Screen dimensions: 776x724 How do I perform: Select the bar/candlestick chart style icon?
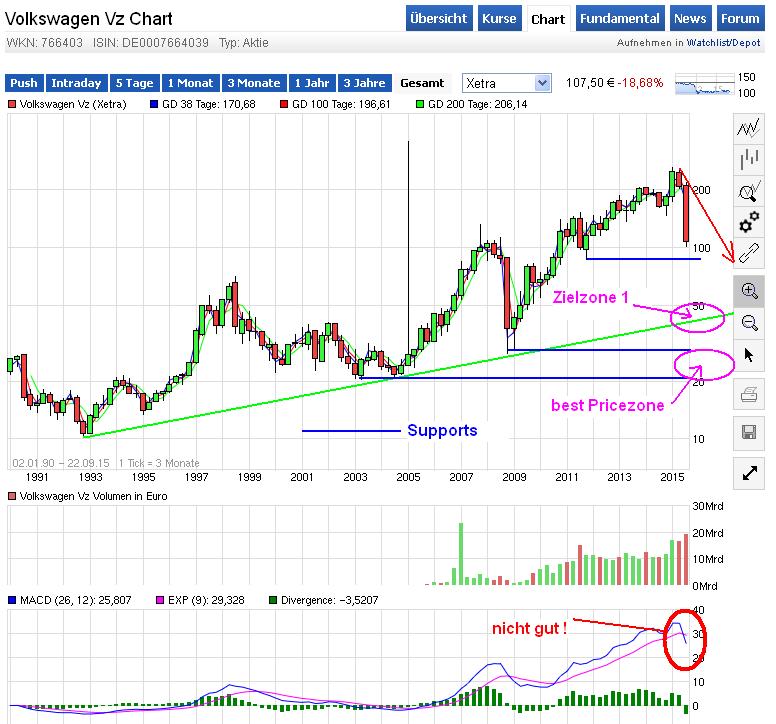[x=749, y=159]
